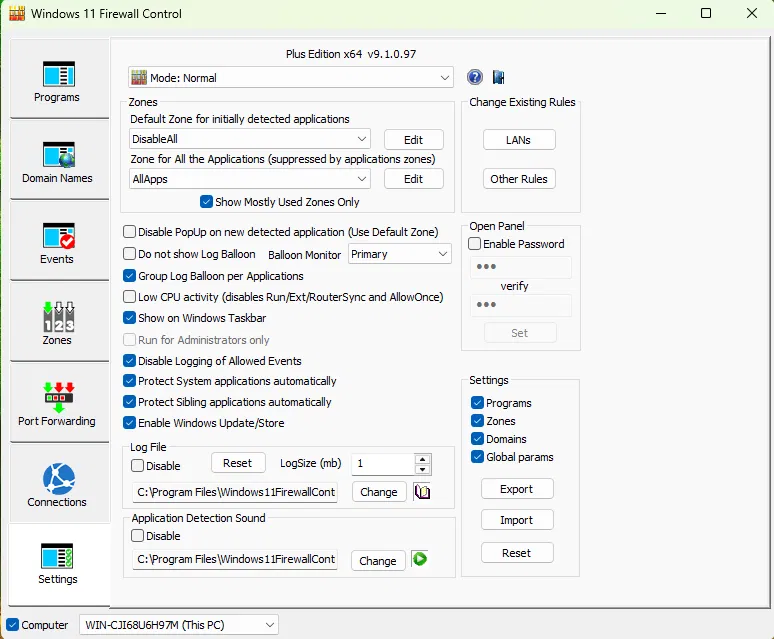Uncheck Global params checkbox
774x639 pixels.
pos(477,457)
